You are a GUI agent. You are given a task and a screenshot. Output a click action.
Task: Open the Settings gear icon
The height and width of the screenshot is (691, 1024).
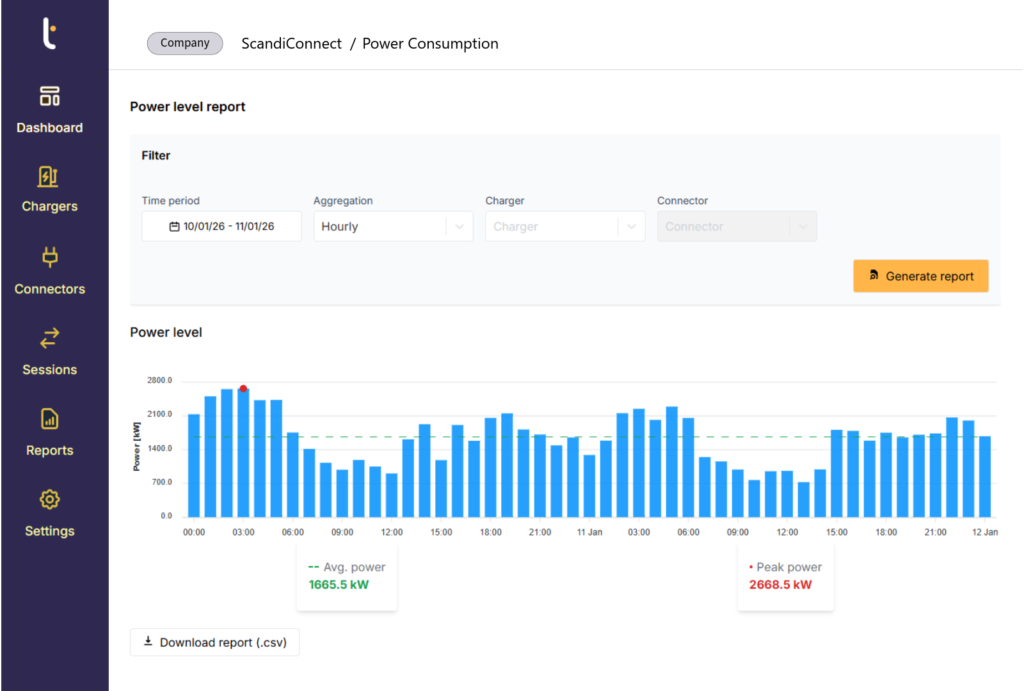[x=49, y=499]
